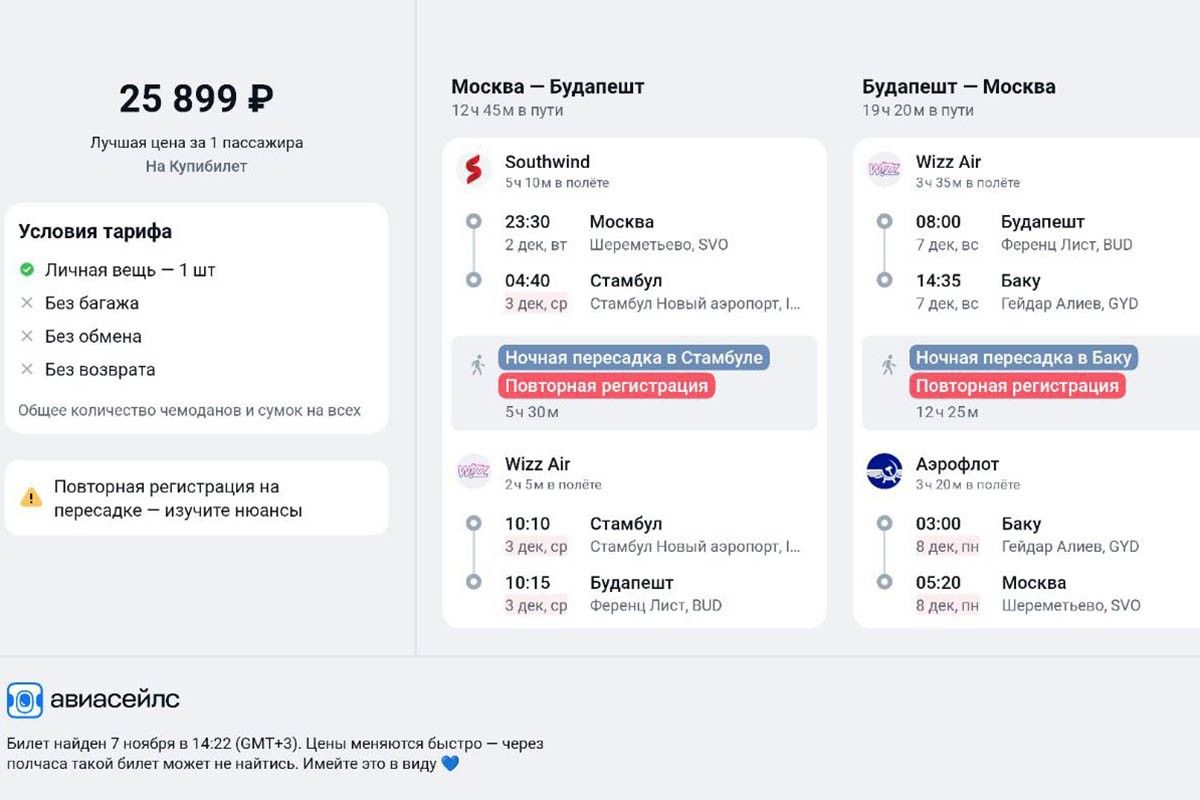Click the Москва — Будапешт route heading
The width and height of the screenshot is (1200, 800).
click(548, 87)
